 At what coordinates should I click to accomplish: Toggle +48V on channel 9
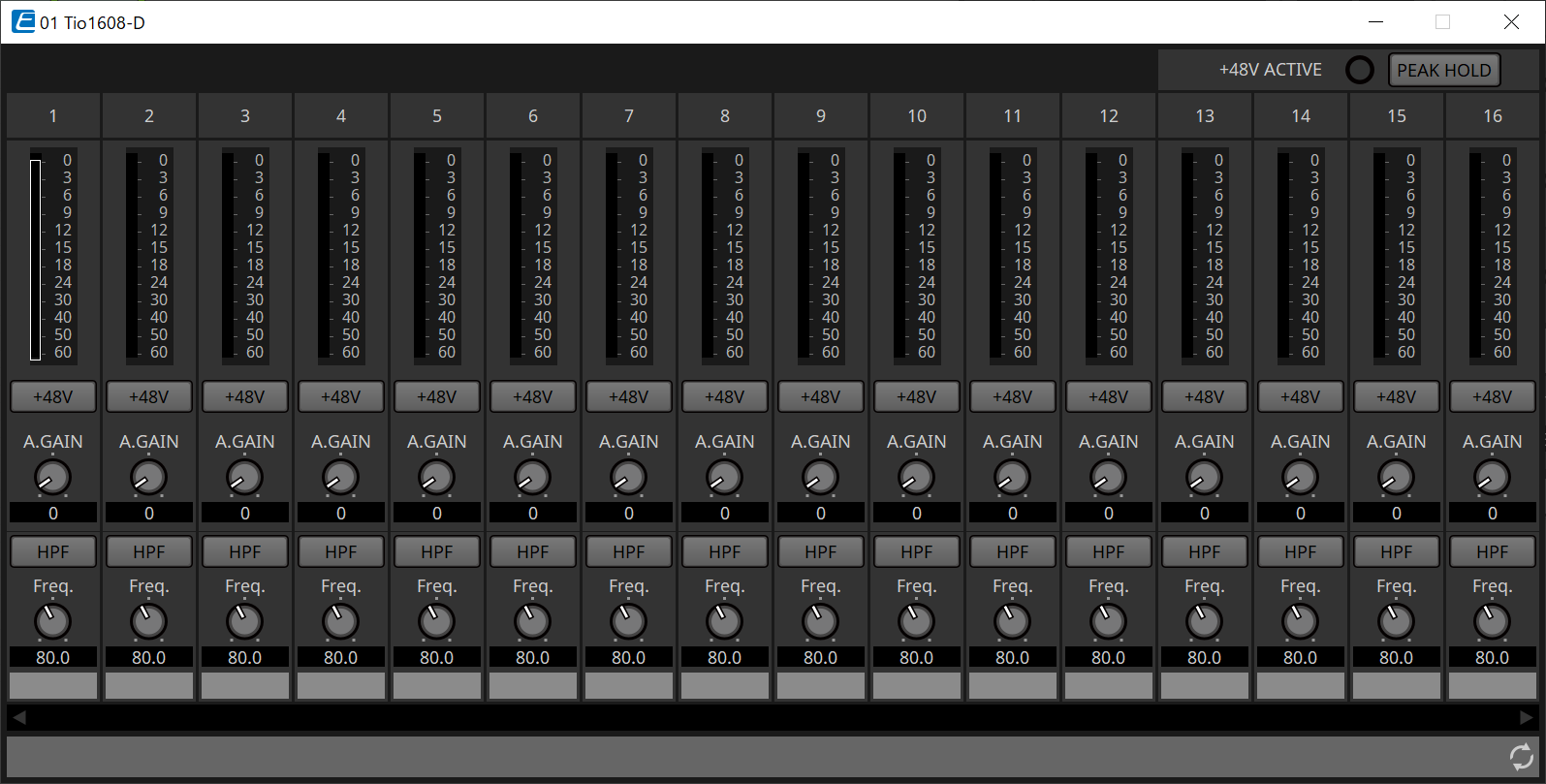820,396
